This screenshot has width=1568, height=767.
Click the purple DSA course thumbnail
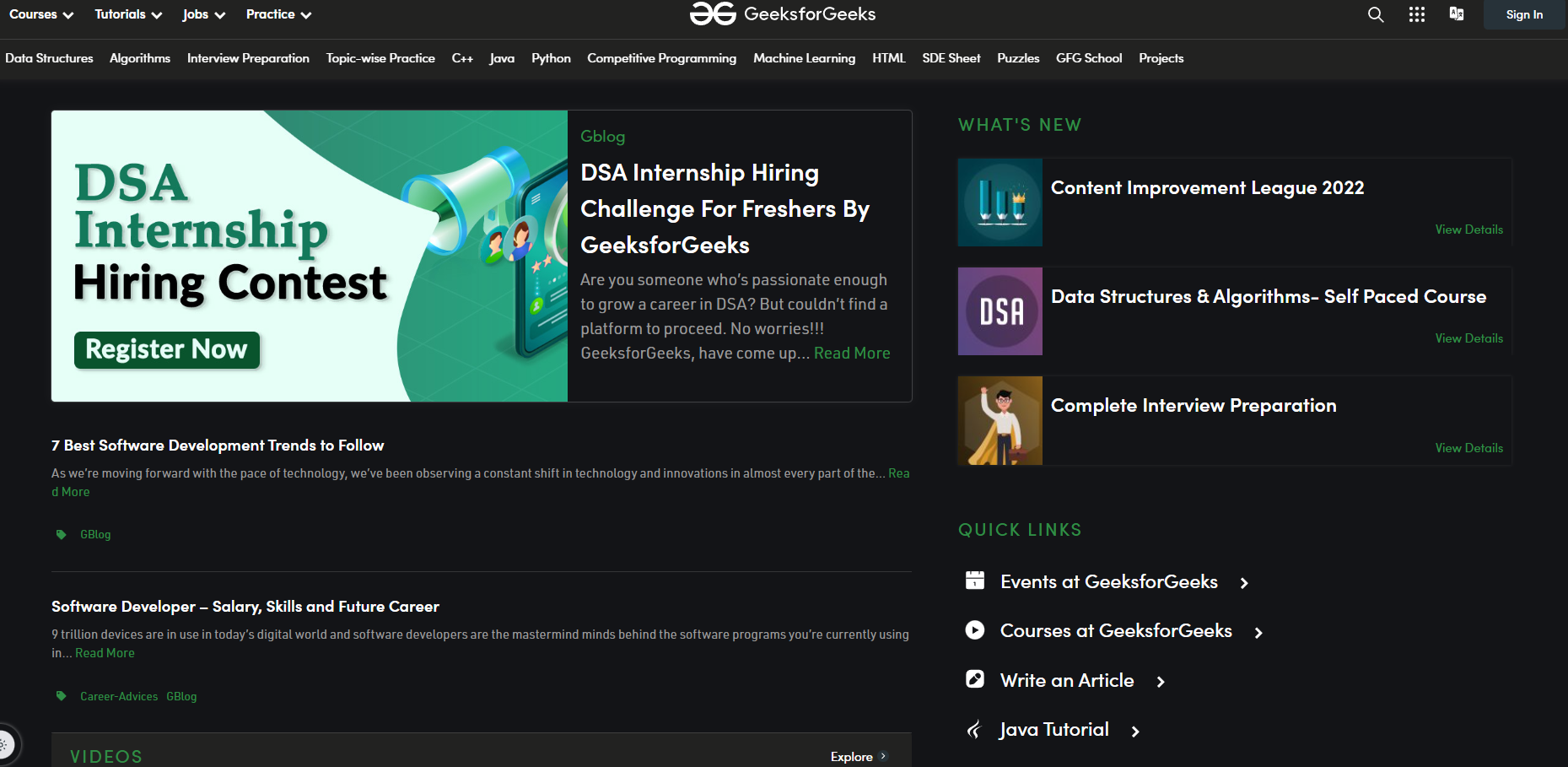[x=1000, y=311]
